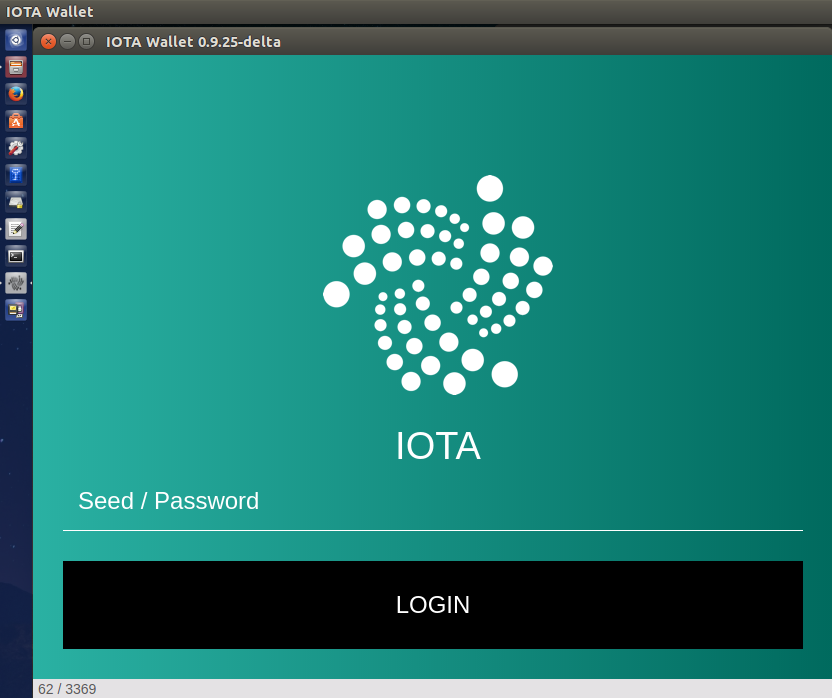Open the blue blueprint dock icon
This screenshot has height=698, width=832.
tap(16, 175)
